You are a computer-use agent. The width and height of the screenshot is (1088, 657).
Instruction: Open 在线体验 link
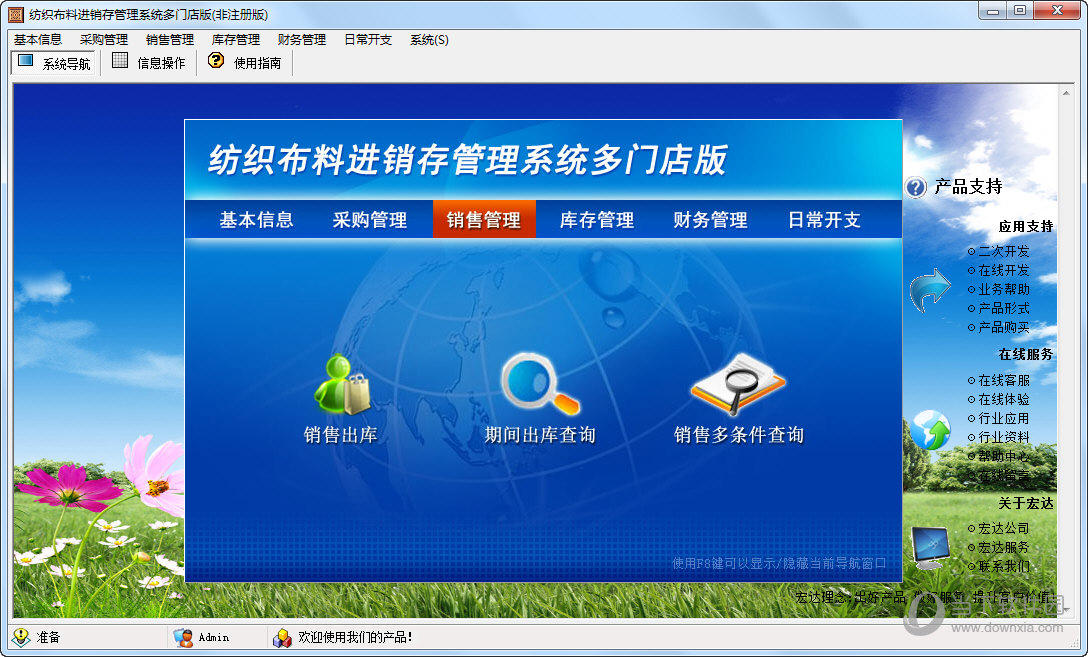click(1003, 399)
